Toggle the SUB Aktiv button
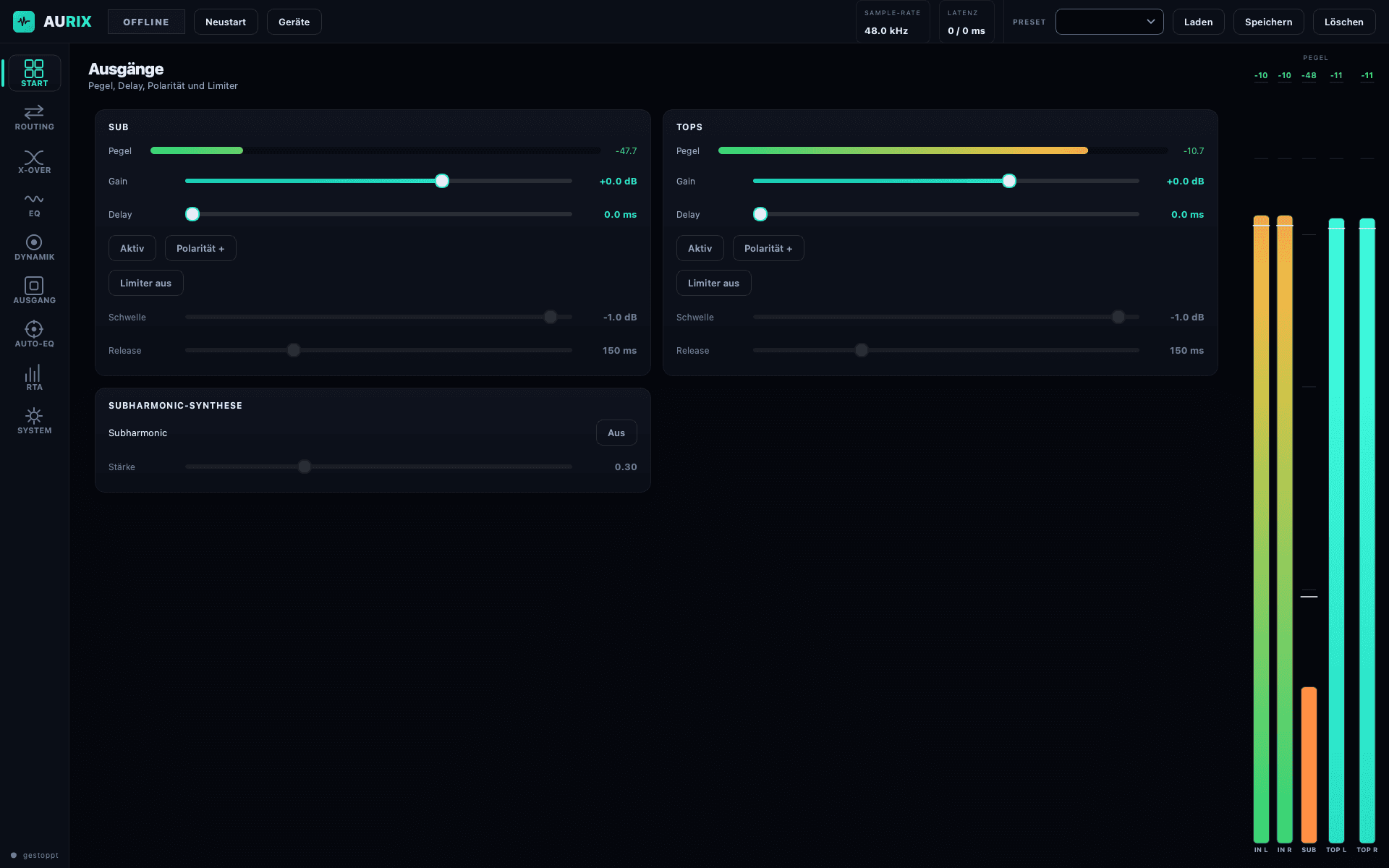 pos(132,248)
